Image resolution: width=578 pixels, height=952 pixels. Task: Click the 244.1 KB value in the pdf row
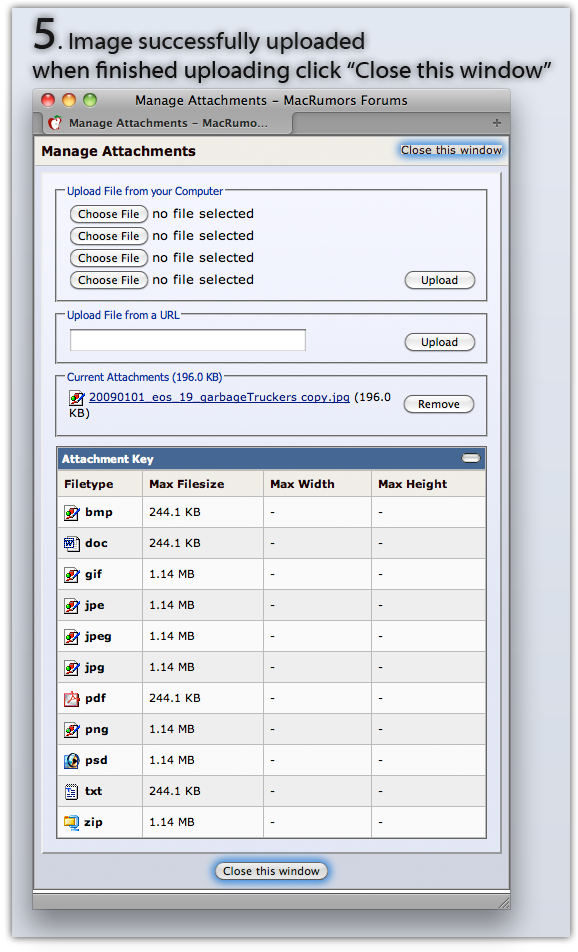175,698
